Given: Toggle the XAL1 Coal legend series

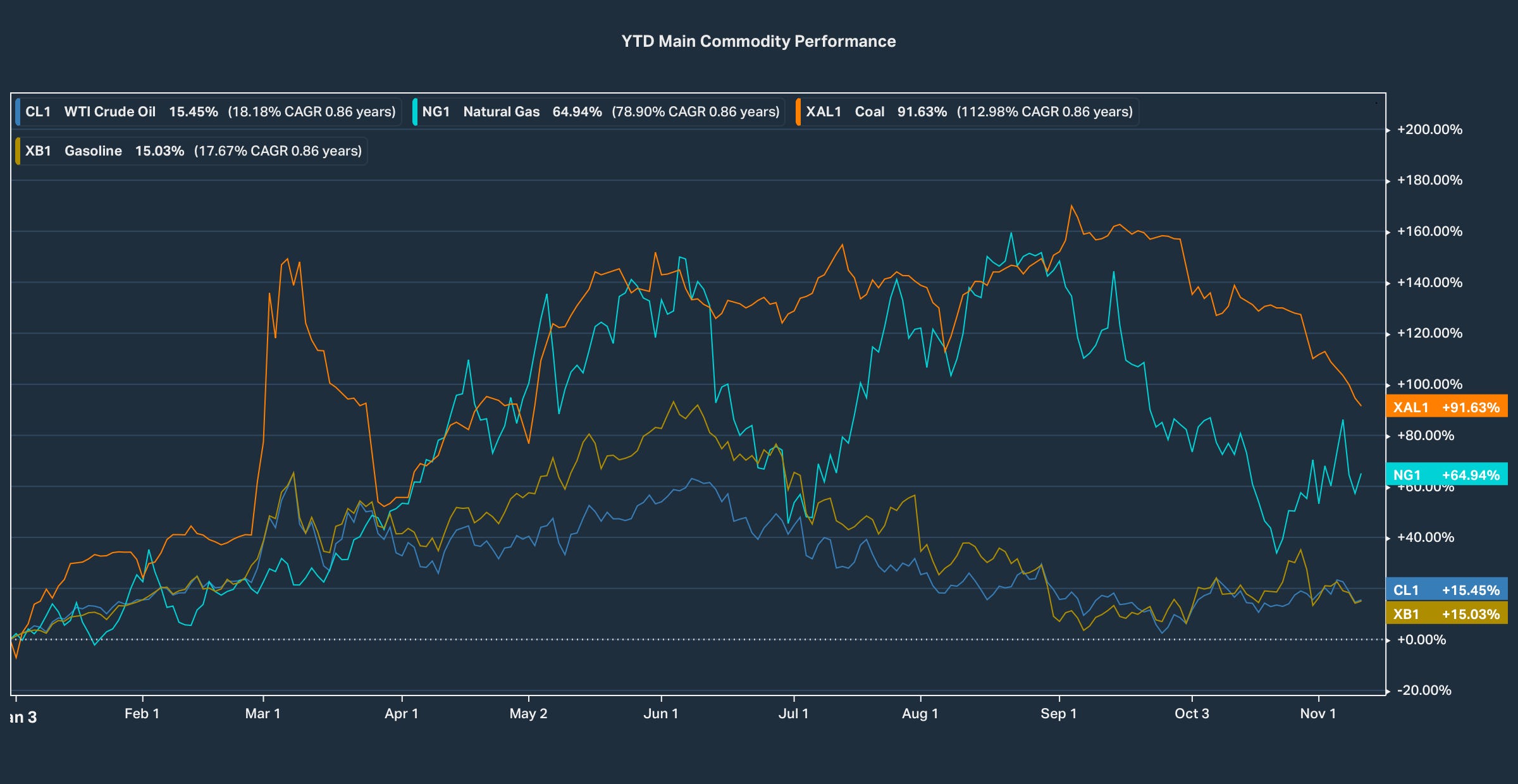Looking at the screenshot, I should click(968, 112).
